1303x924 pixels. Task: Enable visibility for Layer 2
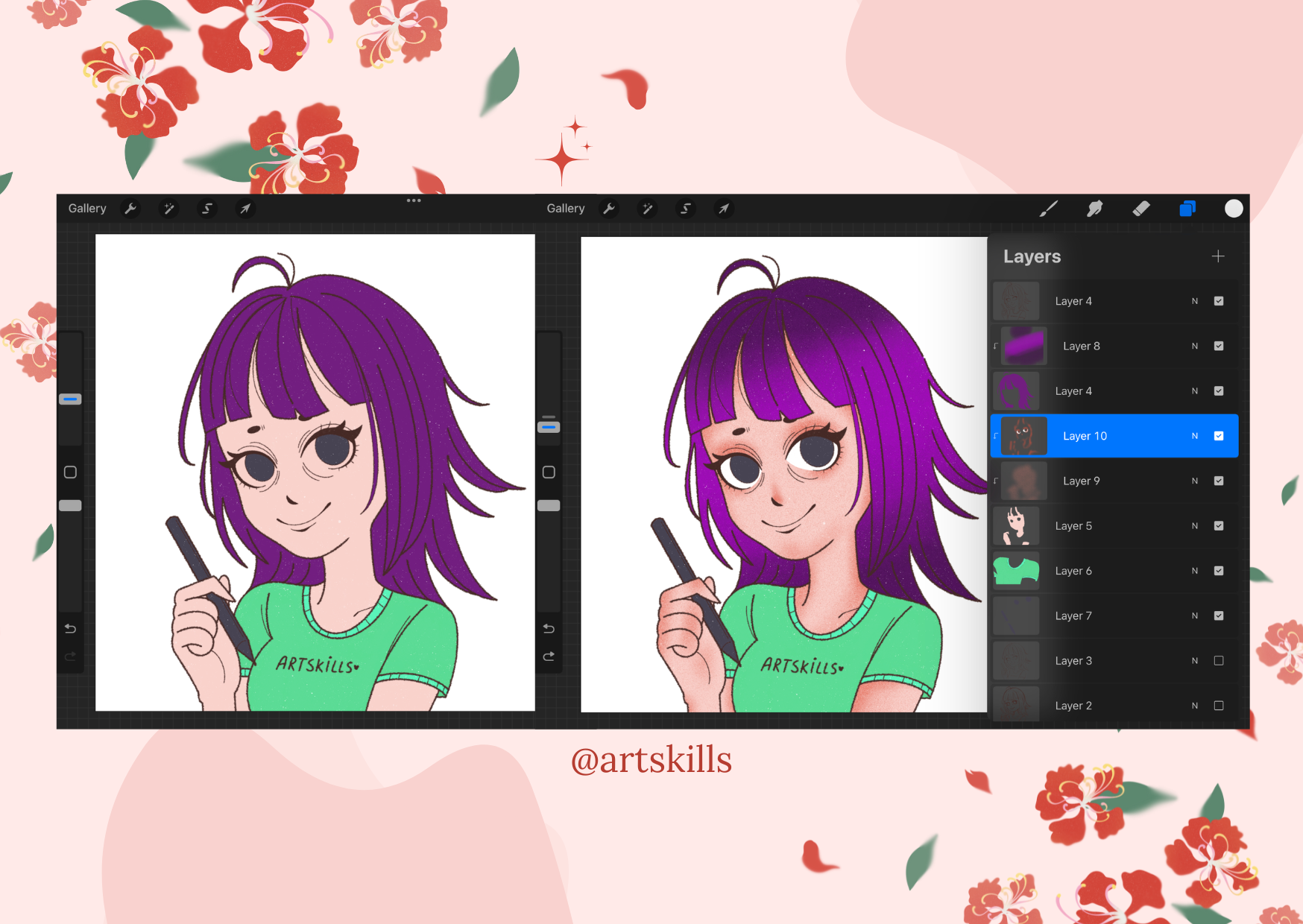pos(1219,706)
